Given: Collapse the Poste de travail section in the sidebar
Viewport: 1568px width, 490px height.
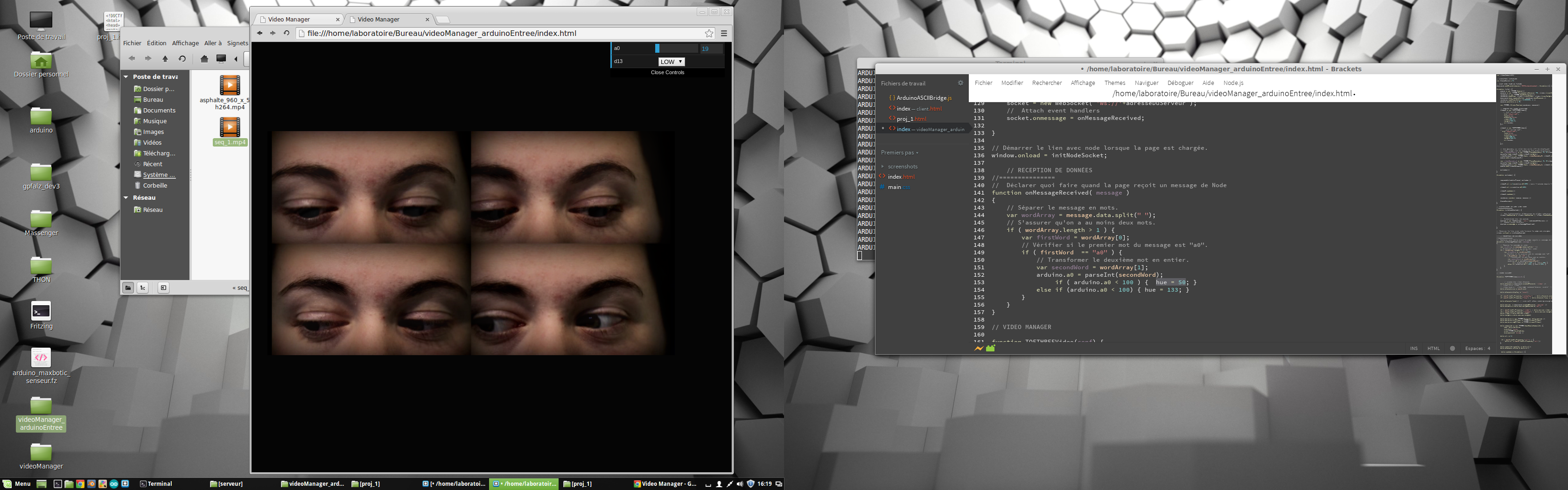Looking at the screenshot, I should click(x=126, y=77).
